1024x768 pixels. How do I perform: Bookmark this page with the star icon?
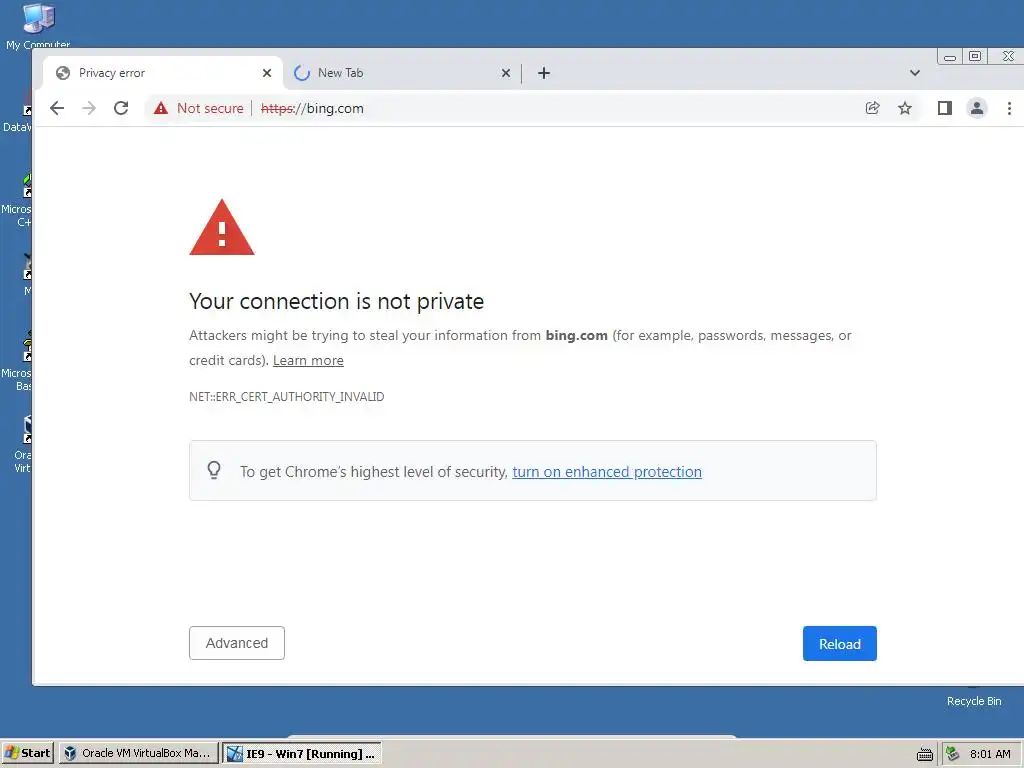904,108
